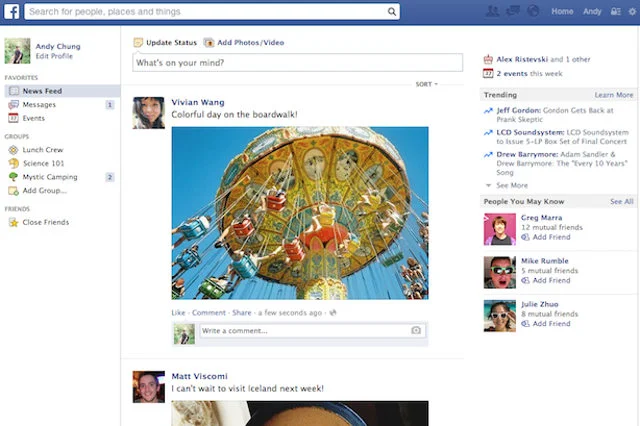
Task: Click Messages unread count badge
Action: (109, 105)
